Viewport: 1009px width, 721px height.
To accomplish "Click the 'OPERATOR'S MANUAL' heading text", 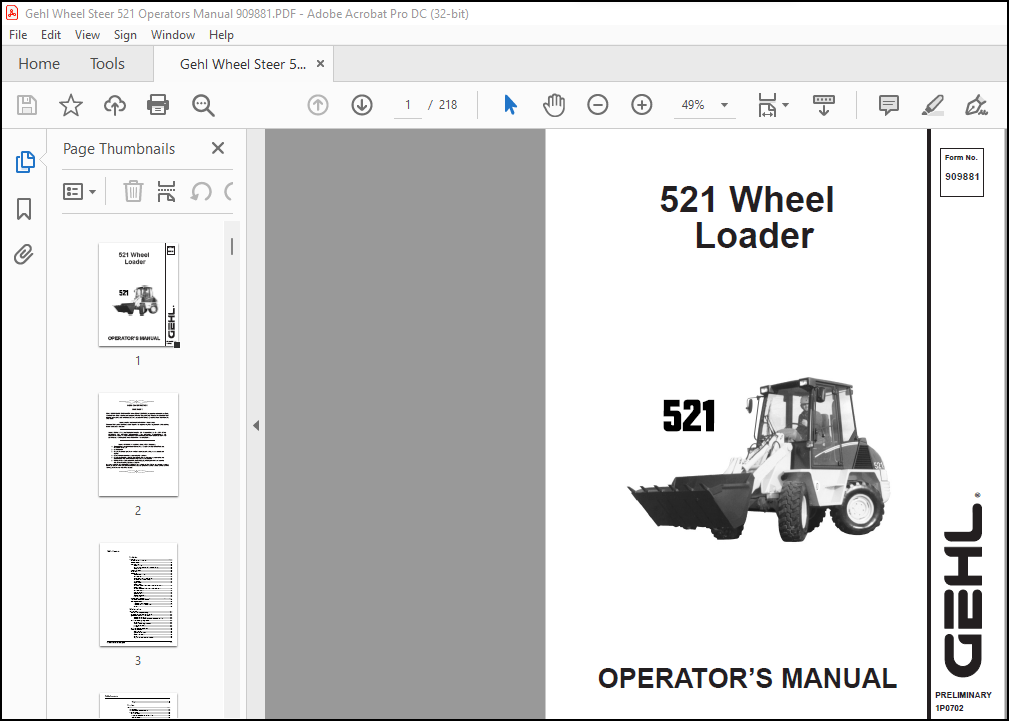I will 747,678.
